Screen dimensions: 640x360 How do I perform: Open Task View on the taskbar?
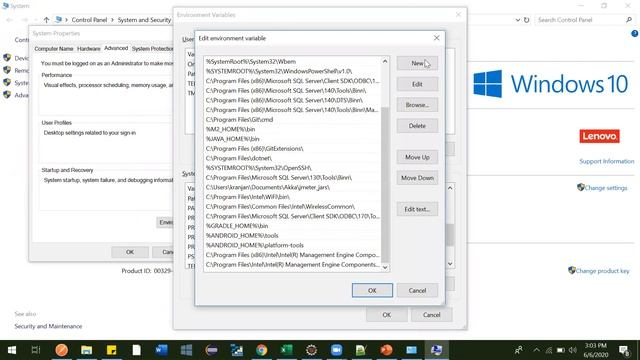(36, 350)
